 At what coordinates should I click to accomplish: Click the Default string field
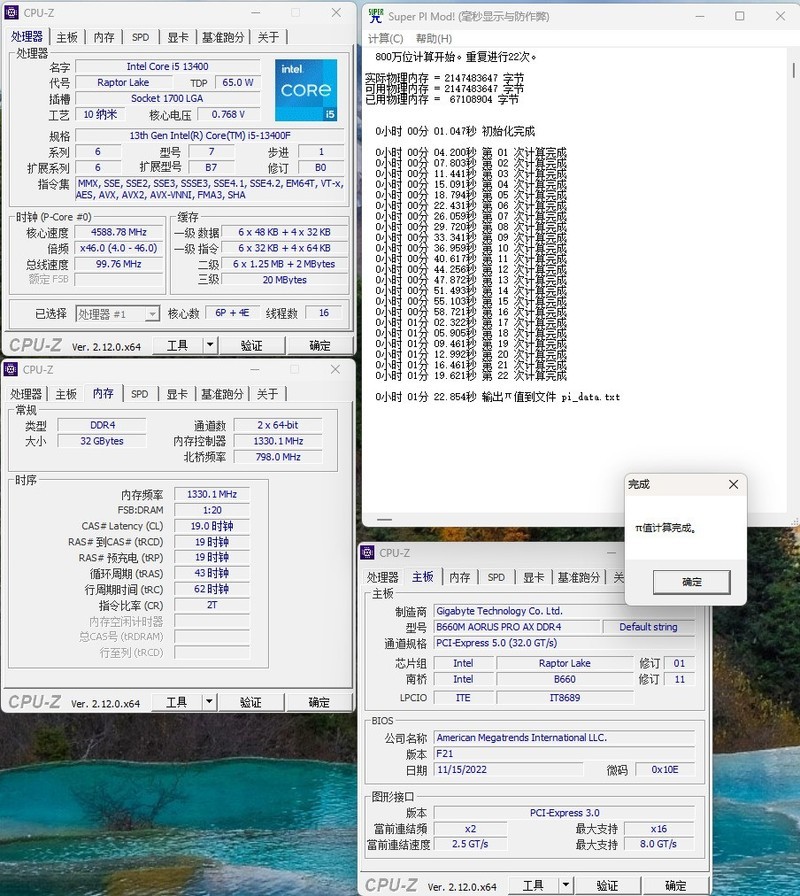pyautogui.click(x=649, y=627)
